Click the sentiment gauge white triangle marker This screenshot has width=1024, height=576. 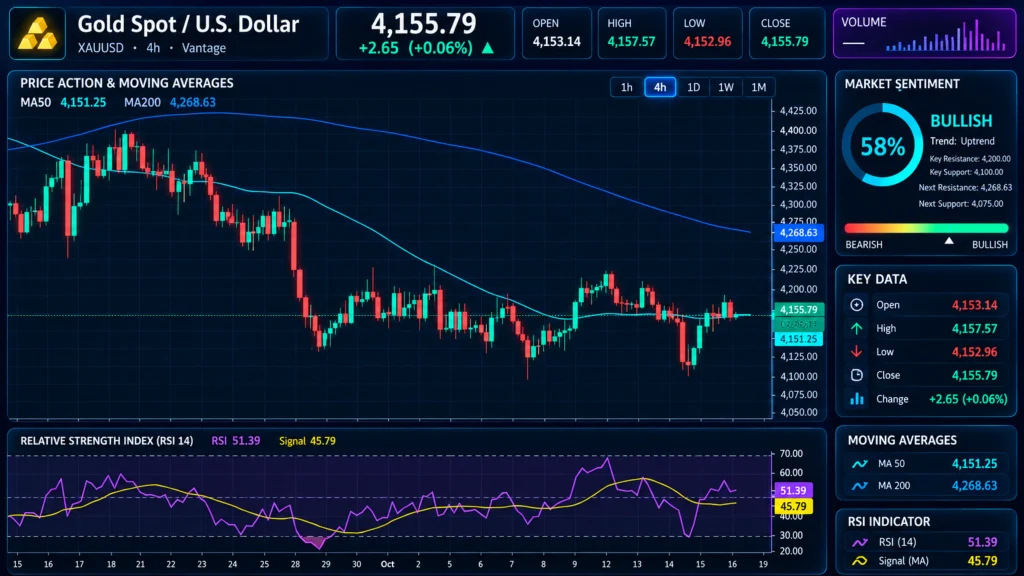pos(949,241)
